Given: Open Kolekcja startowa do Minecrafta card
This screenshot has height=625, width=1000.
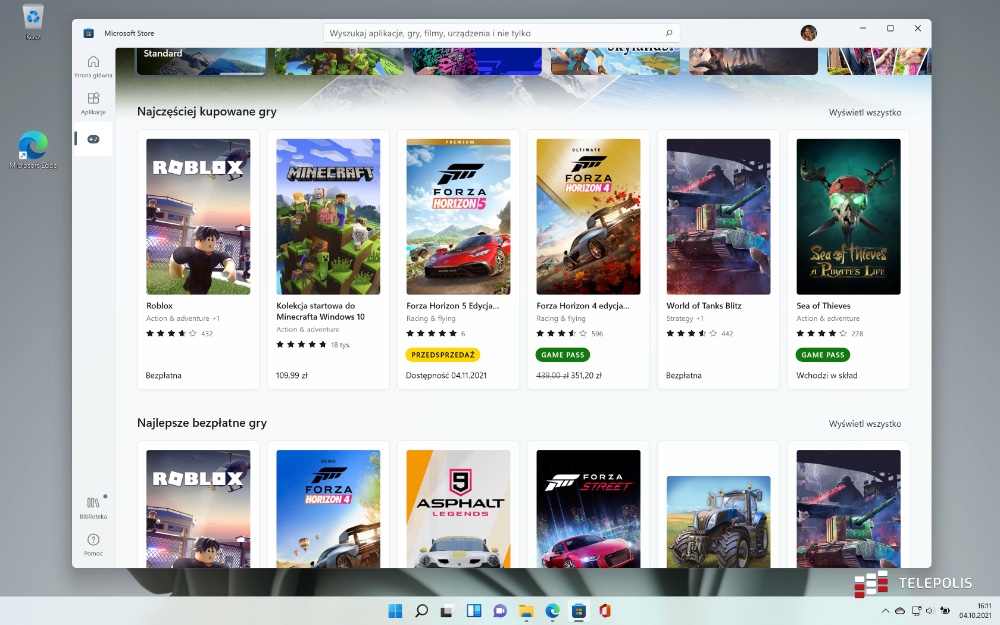Looking at the screenshot, I should (328, 258).
